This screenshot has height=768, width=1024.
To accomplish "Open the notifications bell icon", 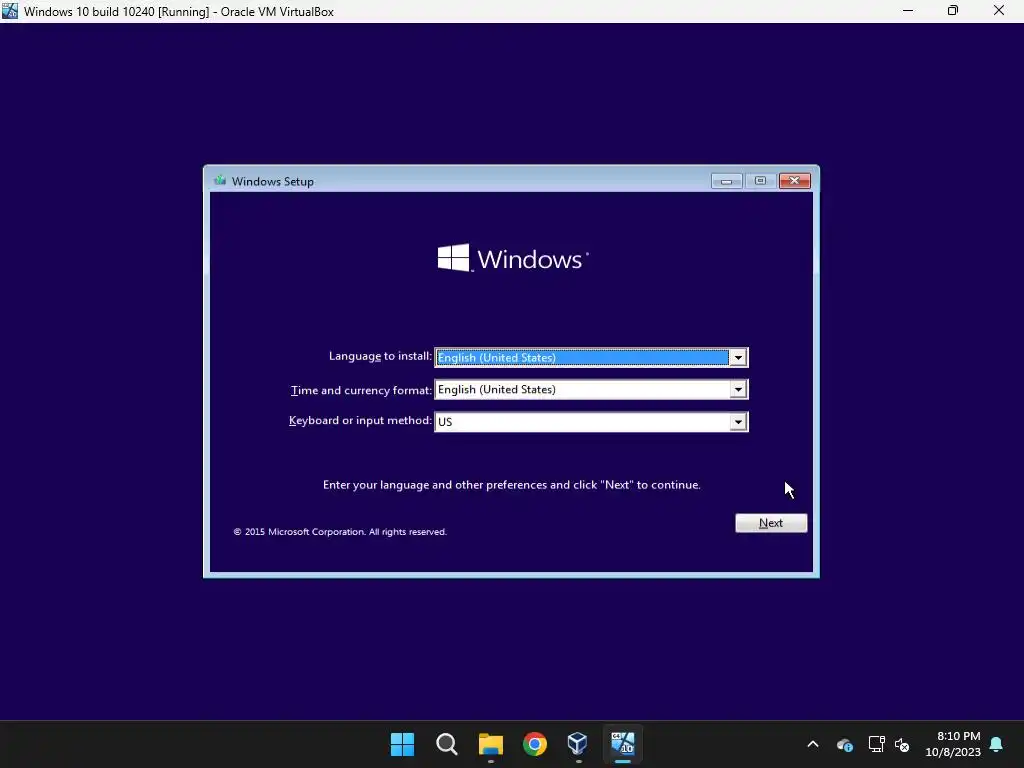I will pos(997,744).
